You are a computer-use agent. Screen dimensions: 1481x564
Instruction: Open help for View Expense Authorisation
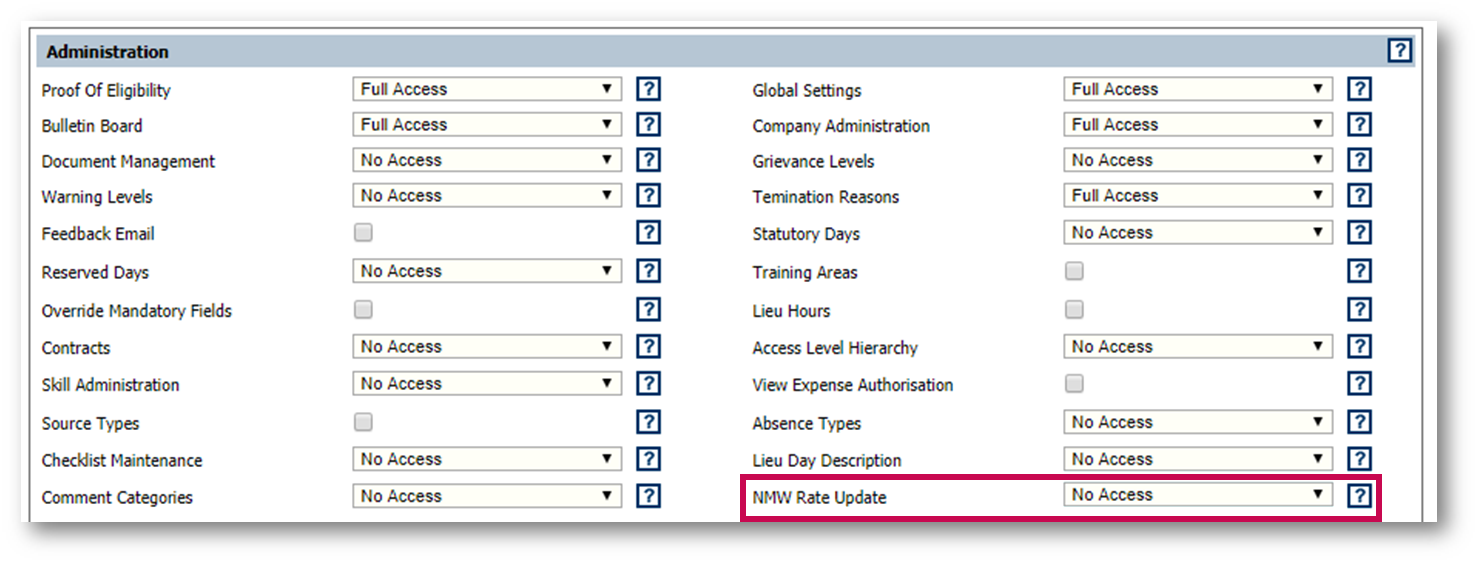tap(1359, 384)
